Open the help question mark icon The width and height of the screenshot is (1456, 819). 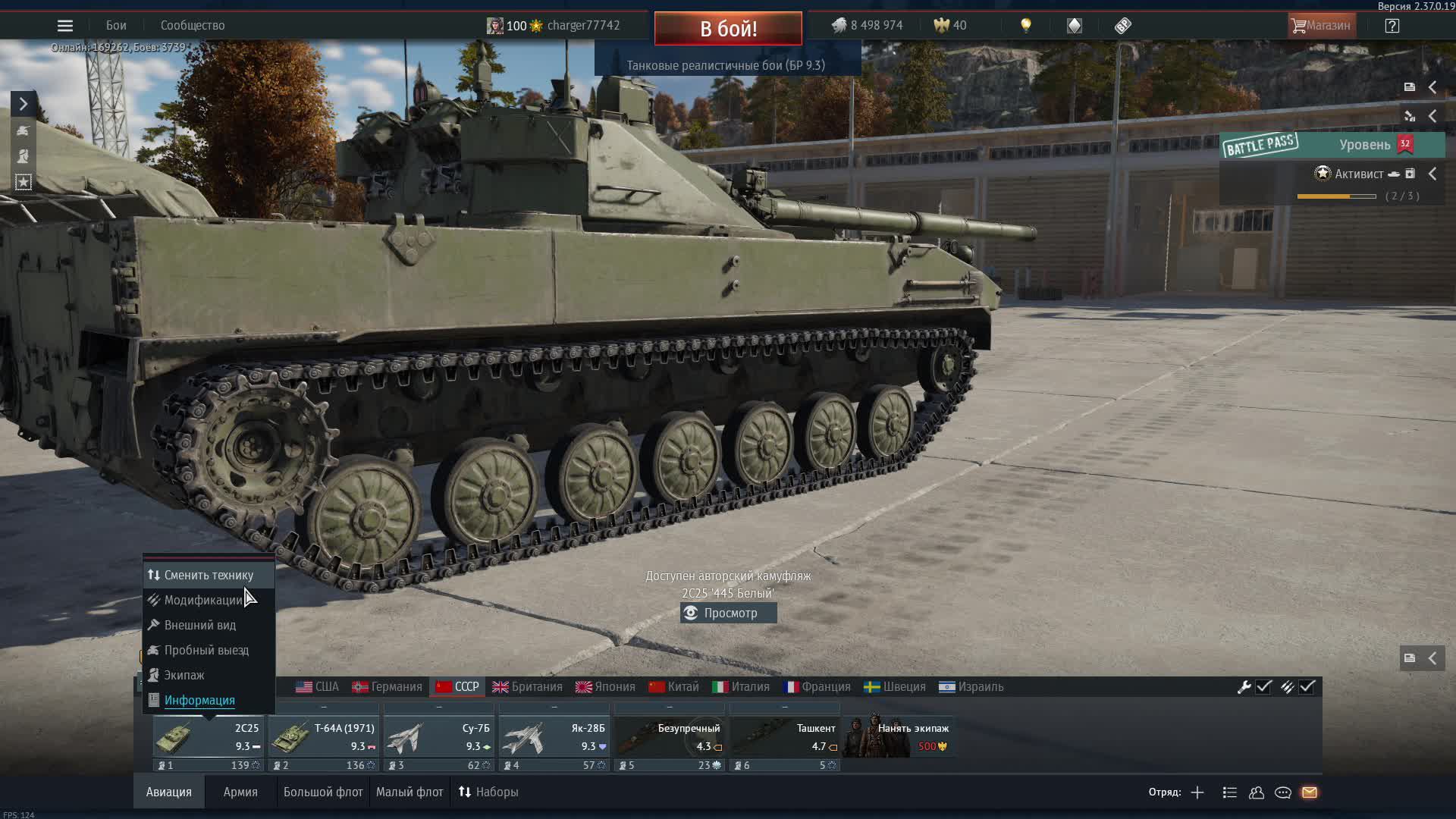(x=1392, y=25)
